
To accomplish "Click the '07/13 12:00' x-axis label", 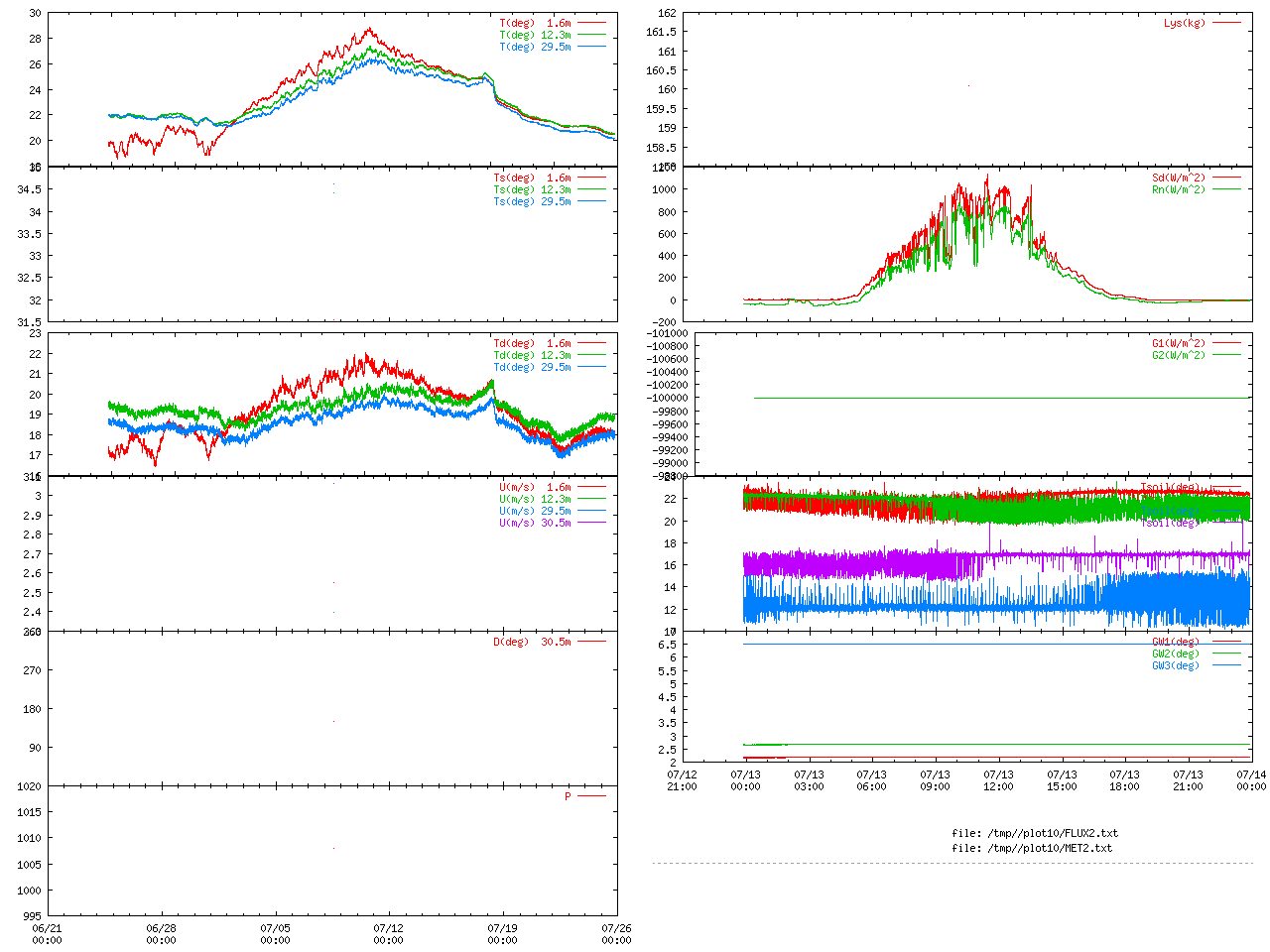I will (998, 780).
